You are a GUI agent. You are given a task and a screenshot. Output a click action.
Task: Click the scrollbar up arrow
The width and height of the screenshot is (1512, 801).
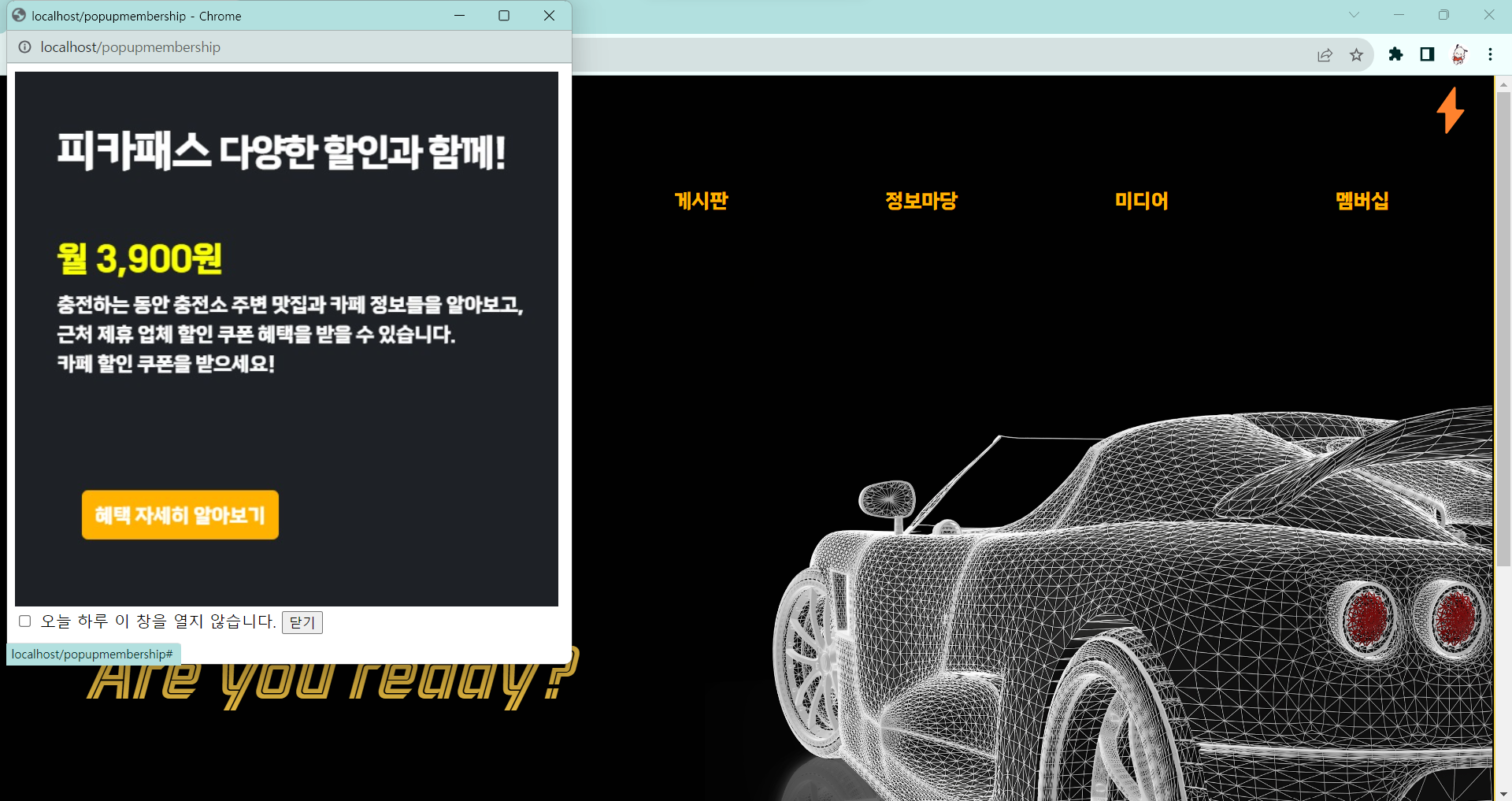pyautogui.click(x=1503, y=83)
